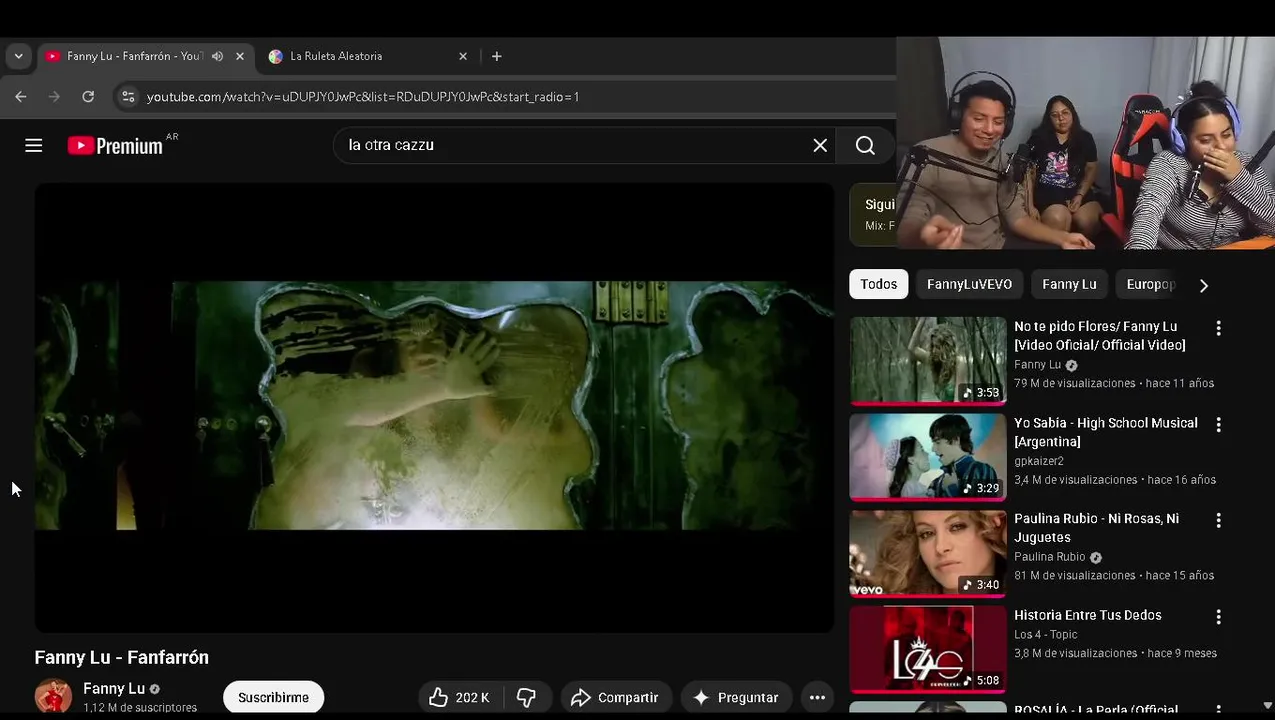Click the browser address bar URL
Viewport: 1275px width, 720px height.
363,97
